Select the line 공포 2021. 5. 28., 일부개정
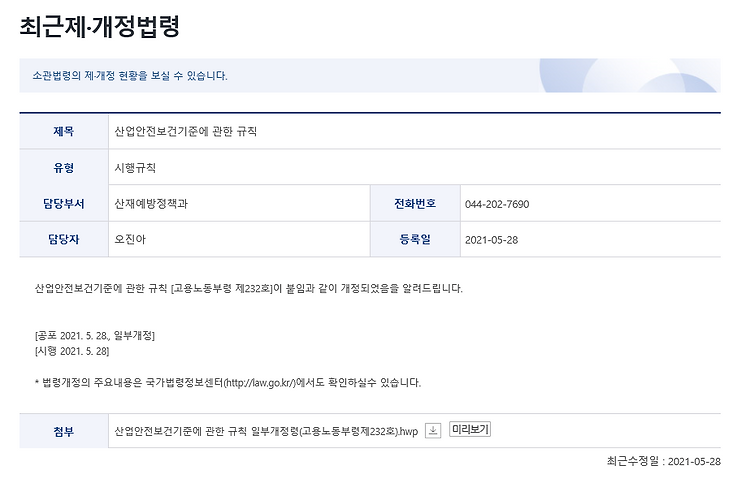Screen dimensions: 750x483 point(95,336)
